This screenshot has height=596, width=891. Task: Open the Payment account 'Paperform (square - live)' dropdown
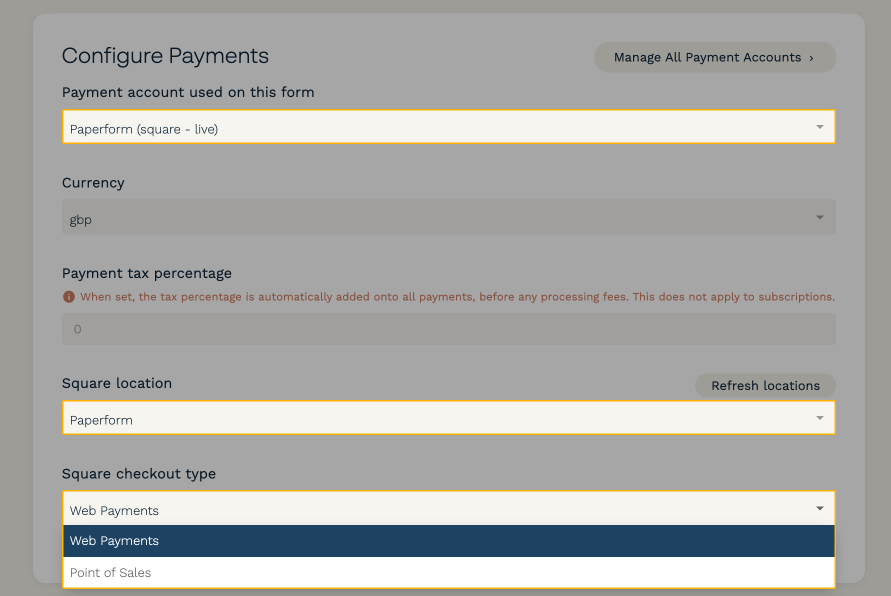[x=440, y=128]
